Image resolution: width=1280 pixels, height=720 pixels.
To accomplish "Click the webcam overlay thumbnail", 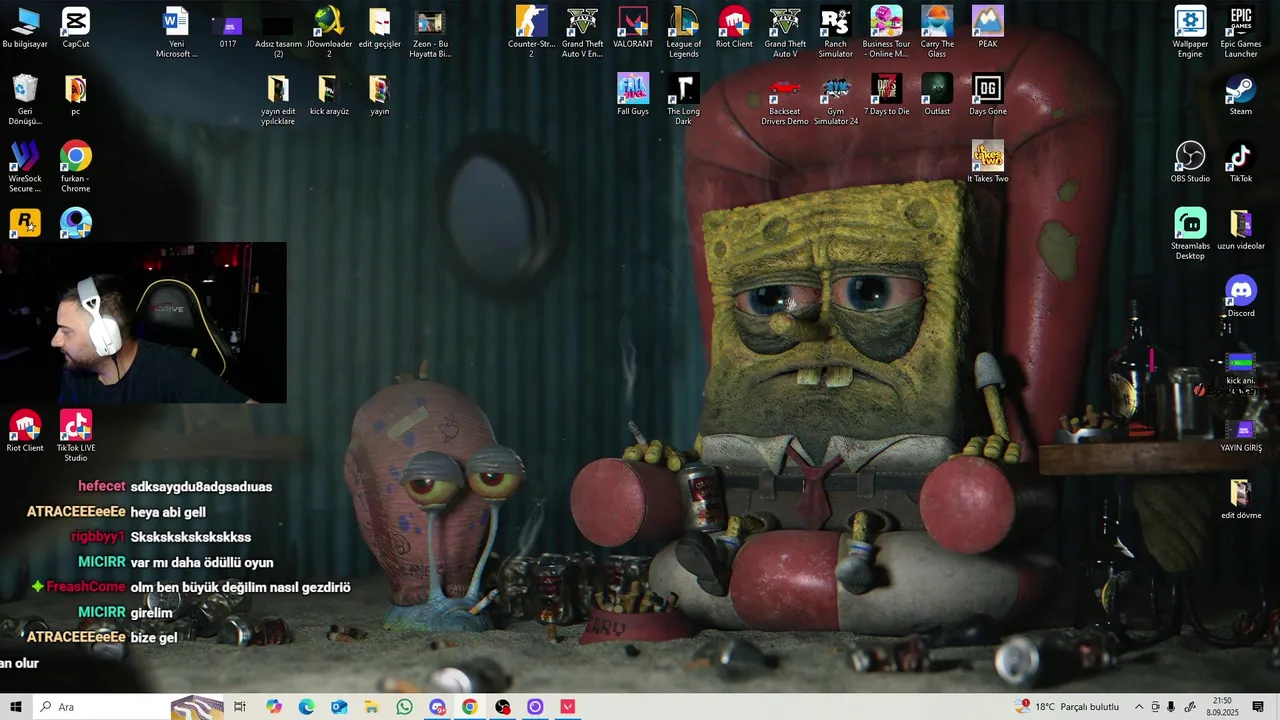I will pos(143,322).
